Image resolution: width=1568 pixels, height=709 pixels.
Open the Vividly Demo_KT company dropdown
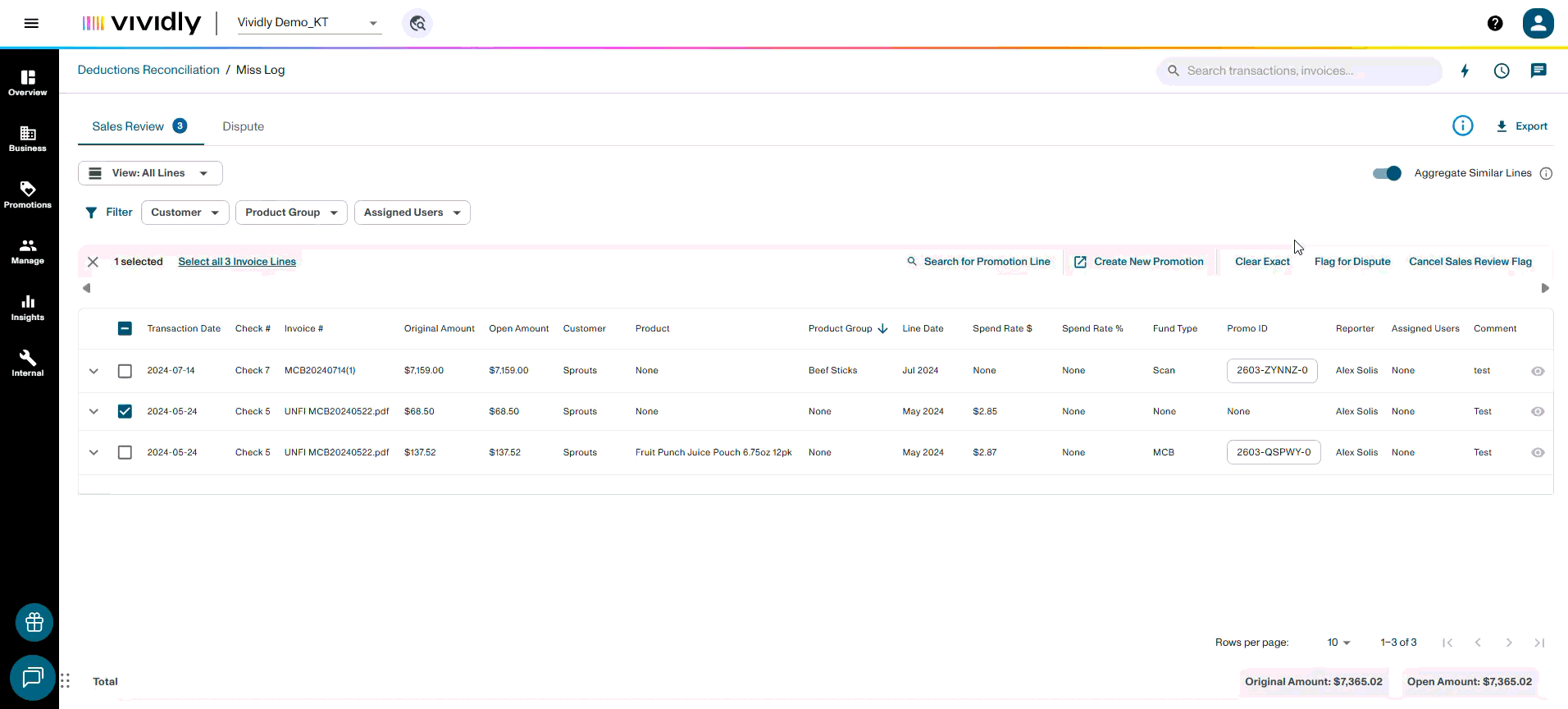pyautogui.click(x=308, y=23)
